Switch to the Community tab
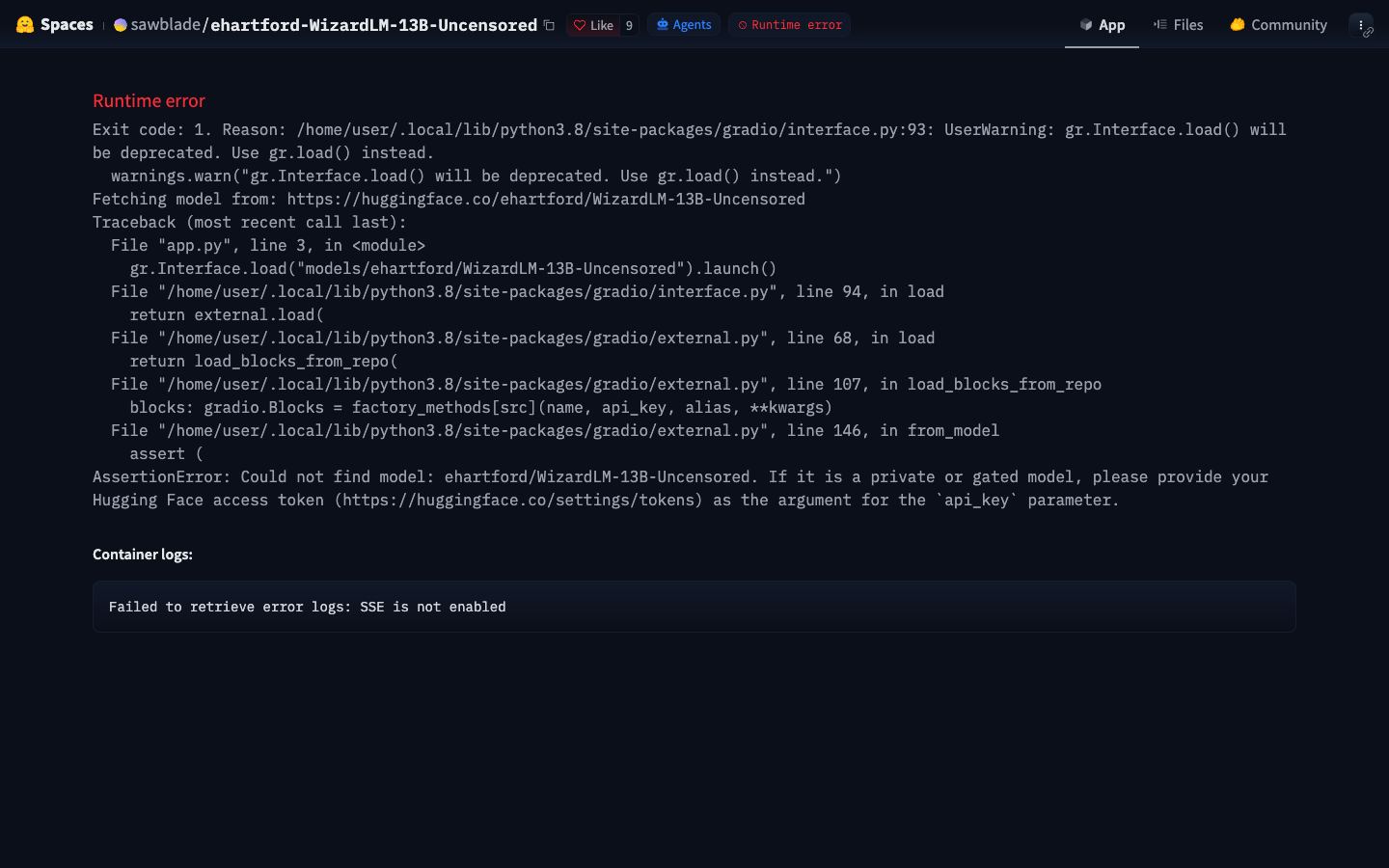 tap(1278, 25)
